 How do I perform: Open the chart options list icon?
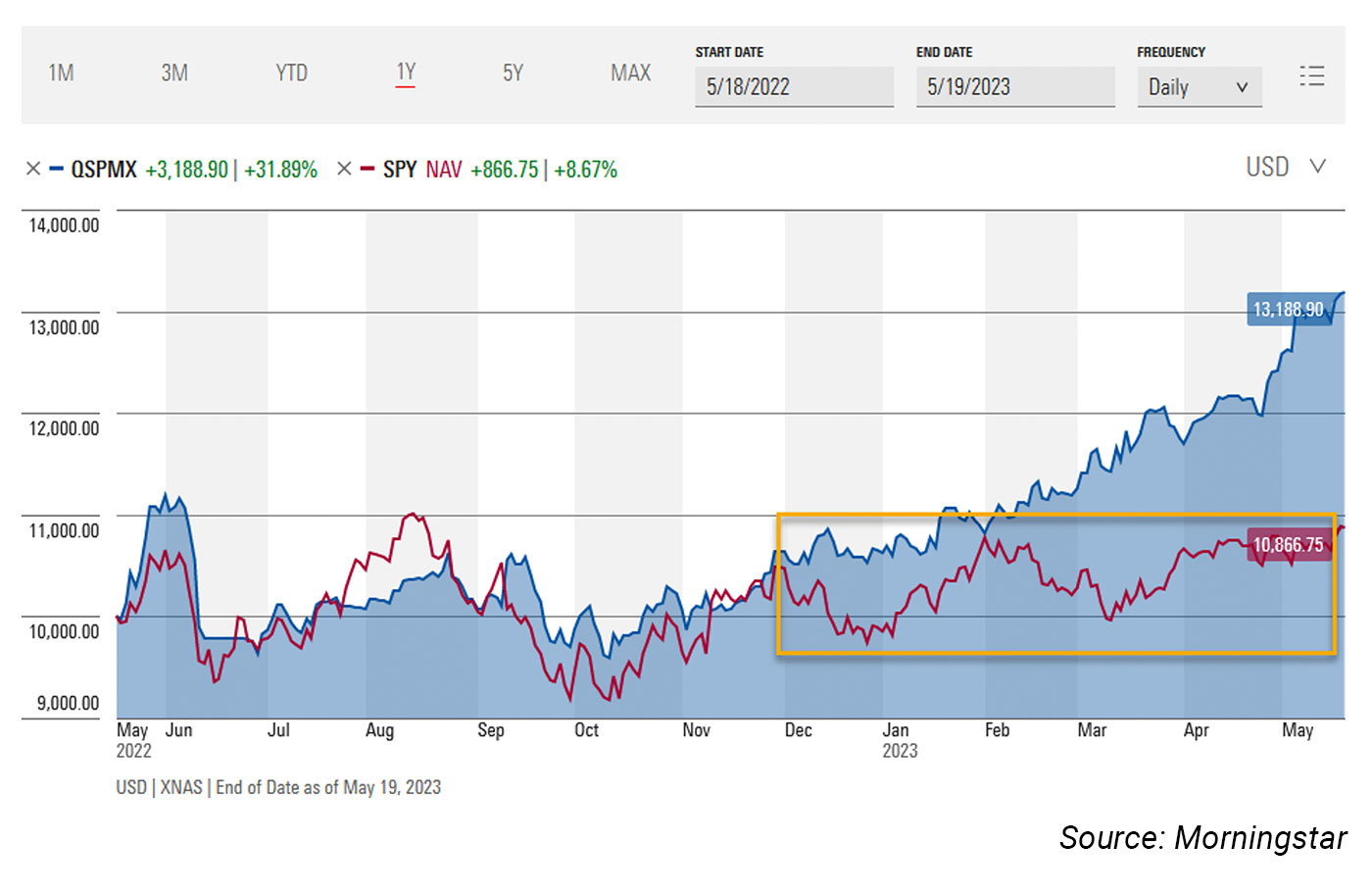pyautogui.click(x=1311, y=76)
